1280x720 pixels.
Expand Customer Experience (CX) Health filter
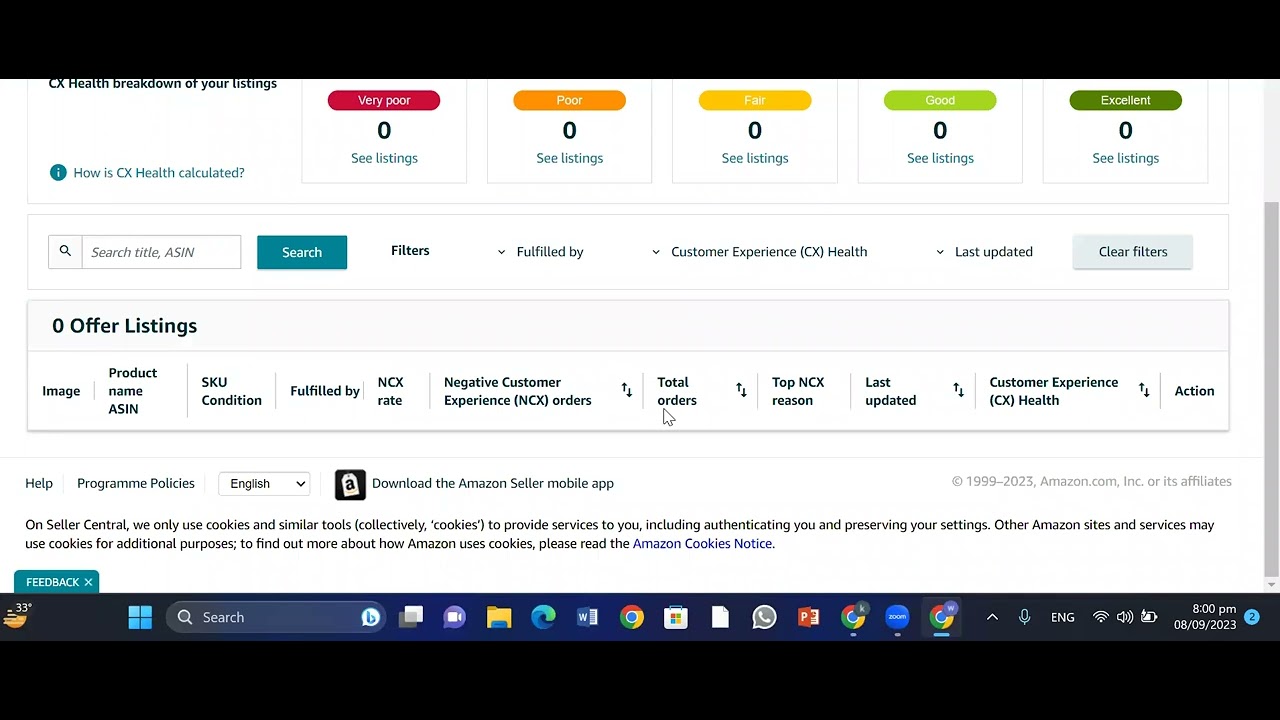759,252
